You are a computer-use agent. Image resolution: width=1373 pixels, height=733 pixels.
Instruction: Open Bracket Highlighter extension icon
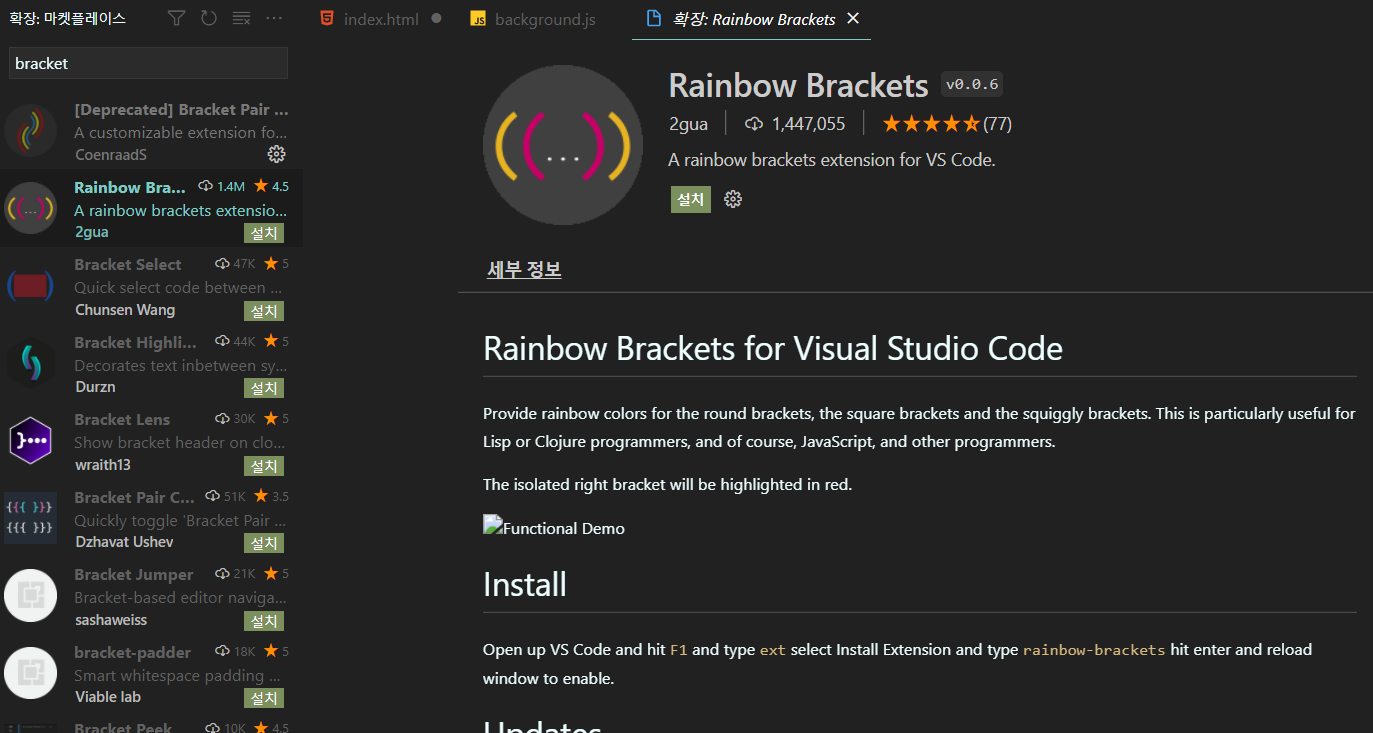pos(30,363)
